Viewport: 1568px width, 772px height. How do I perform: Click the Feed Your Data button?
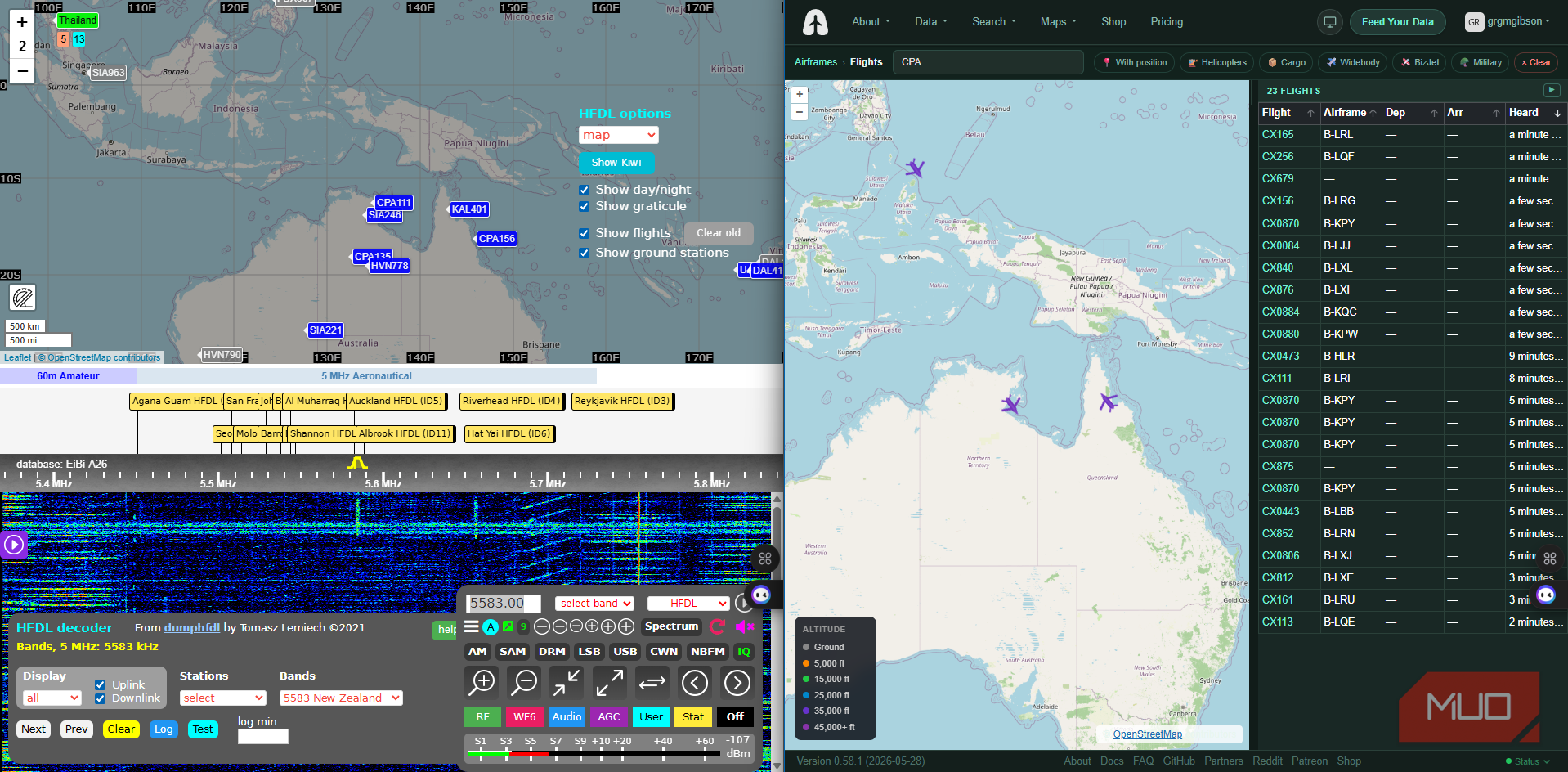[1397, 22]
